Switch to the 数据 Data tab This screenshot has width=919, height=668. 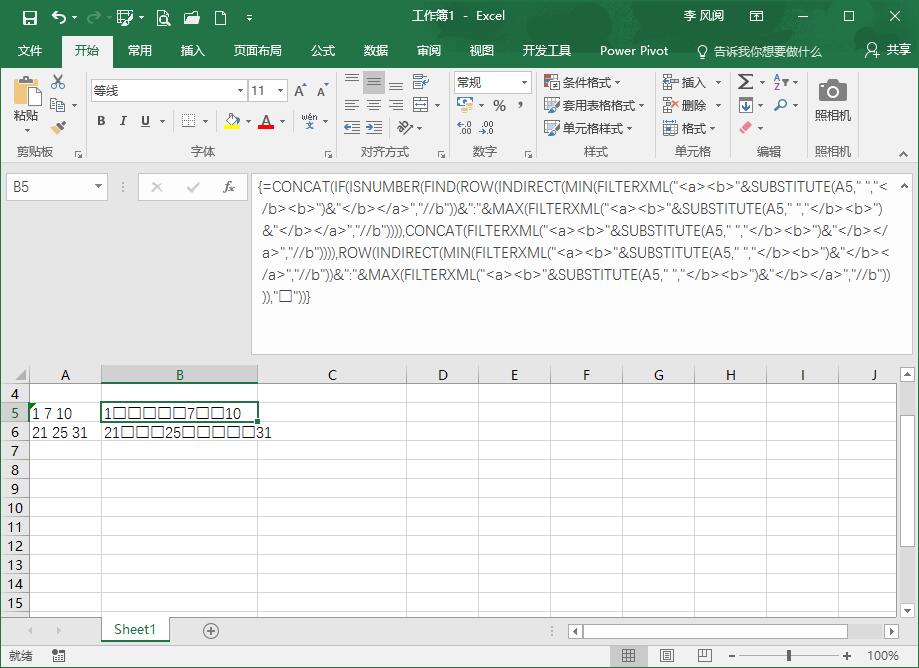(x=376, y=51)
